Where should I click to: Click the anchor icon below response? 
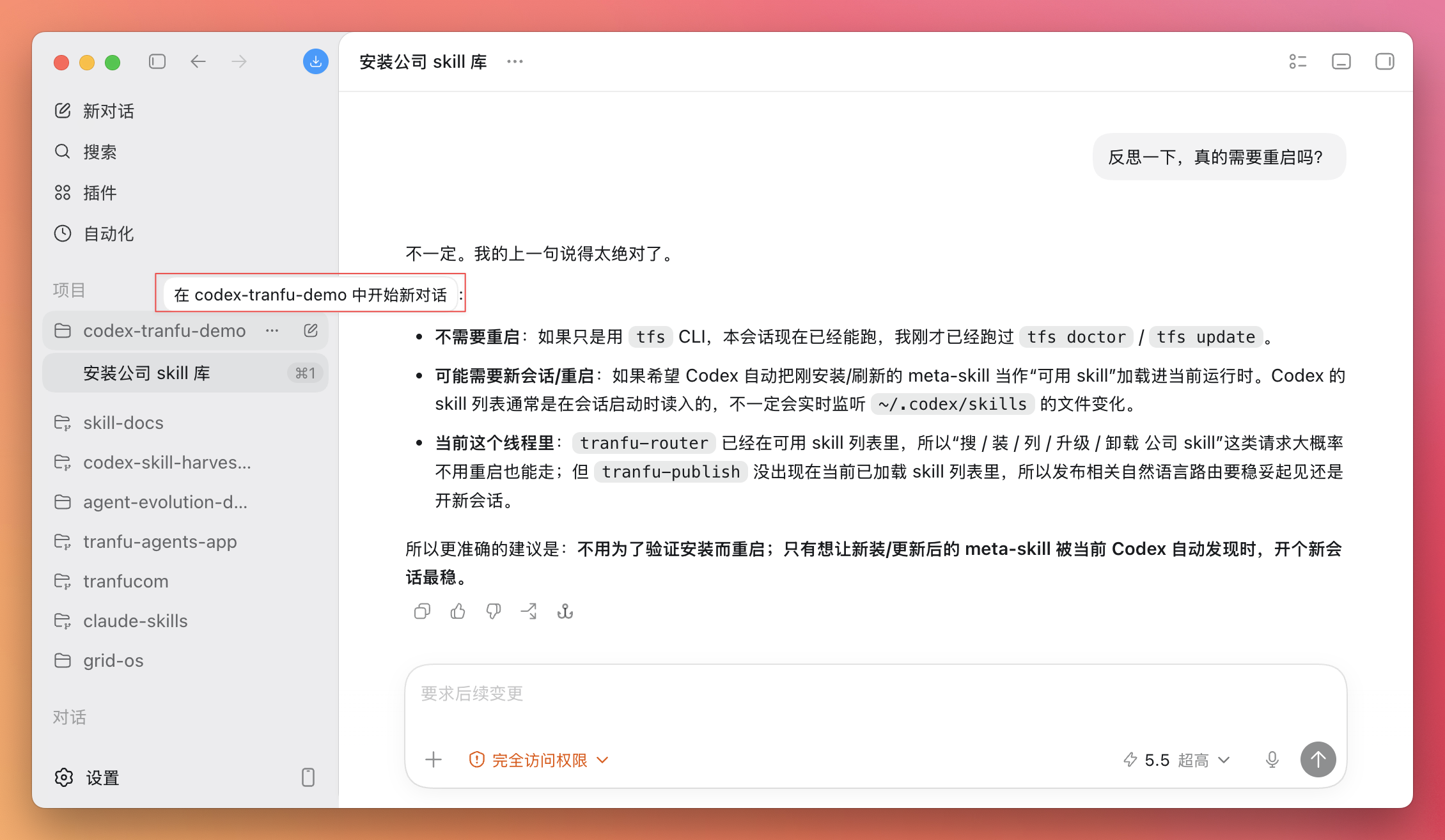click(x=565, y=612)
